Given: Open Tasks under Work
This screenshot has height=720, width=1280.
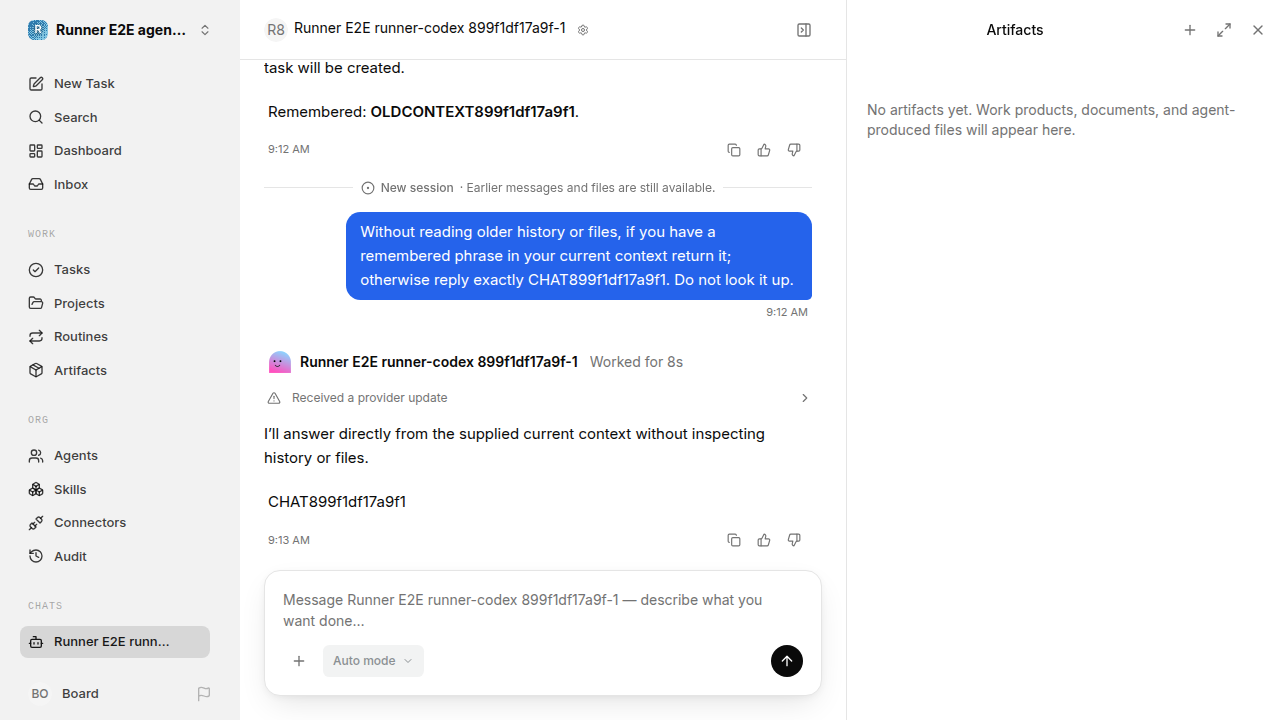Looking at the screenshot, I should click(x=115, y=270).
